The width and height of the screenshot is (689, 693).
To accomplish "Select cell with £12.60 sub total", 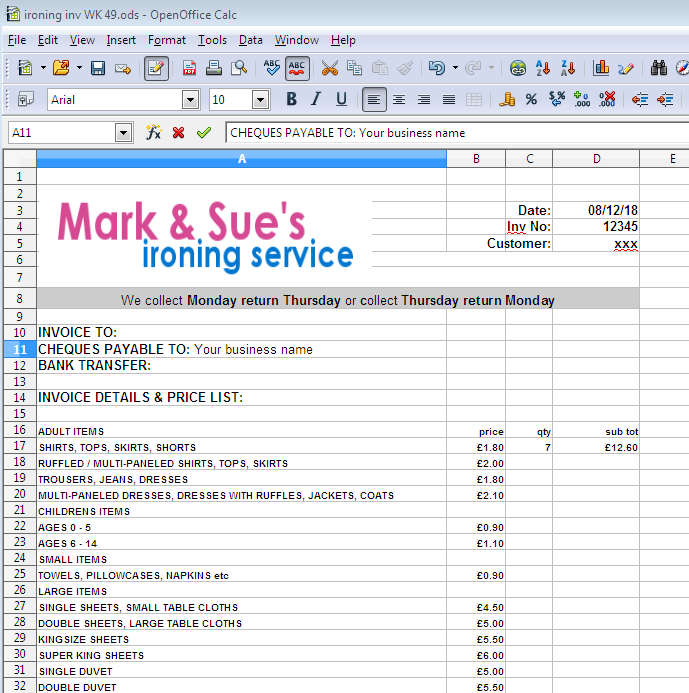I will click(x=595, y=447).
